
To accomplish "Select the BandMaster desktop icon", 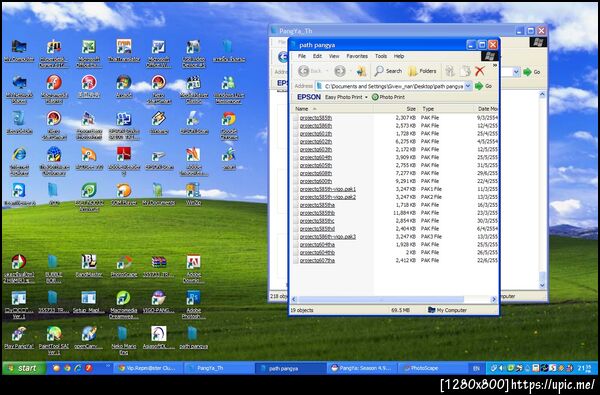I will (89, 266).
